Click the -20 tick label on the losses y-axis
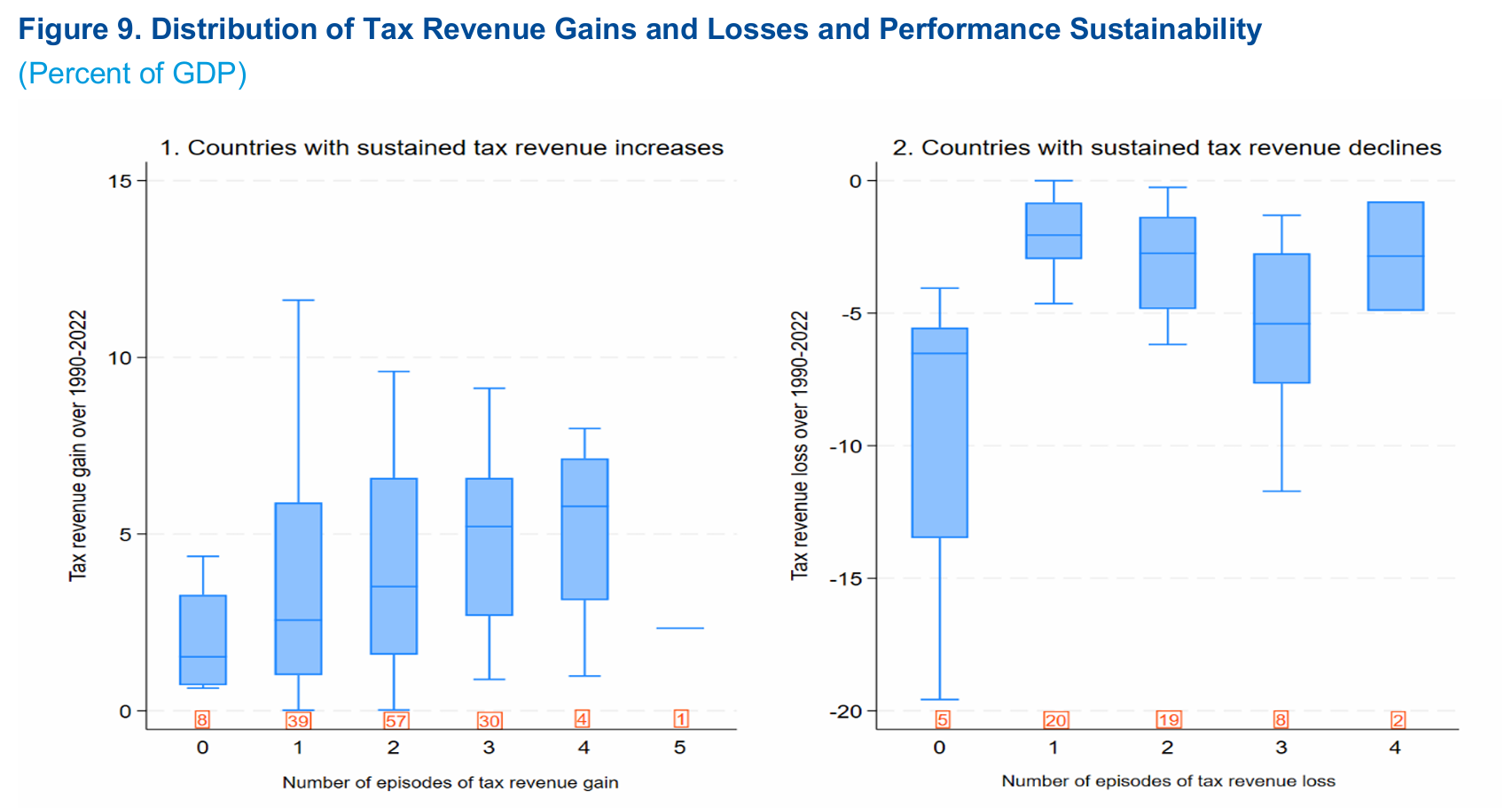Viewport: 1512px width, 808px height. 844,711
